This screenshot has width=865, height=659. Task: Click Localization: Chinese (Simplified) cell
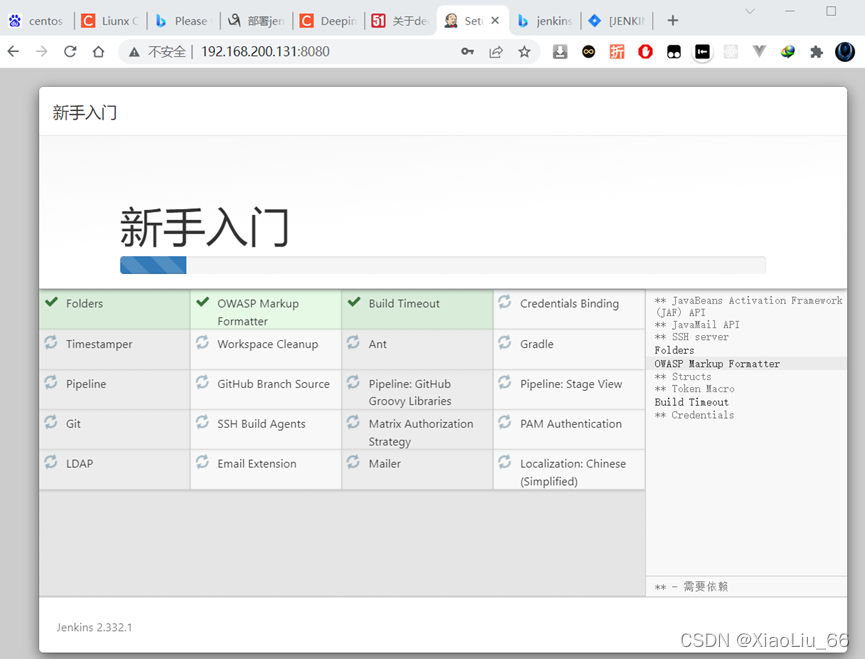coord(569,469)
